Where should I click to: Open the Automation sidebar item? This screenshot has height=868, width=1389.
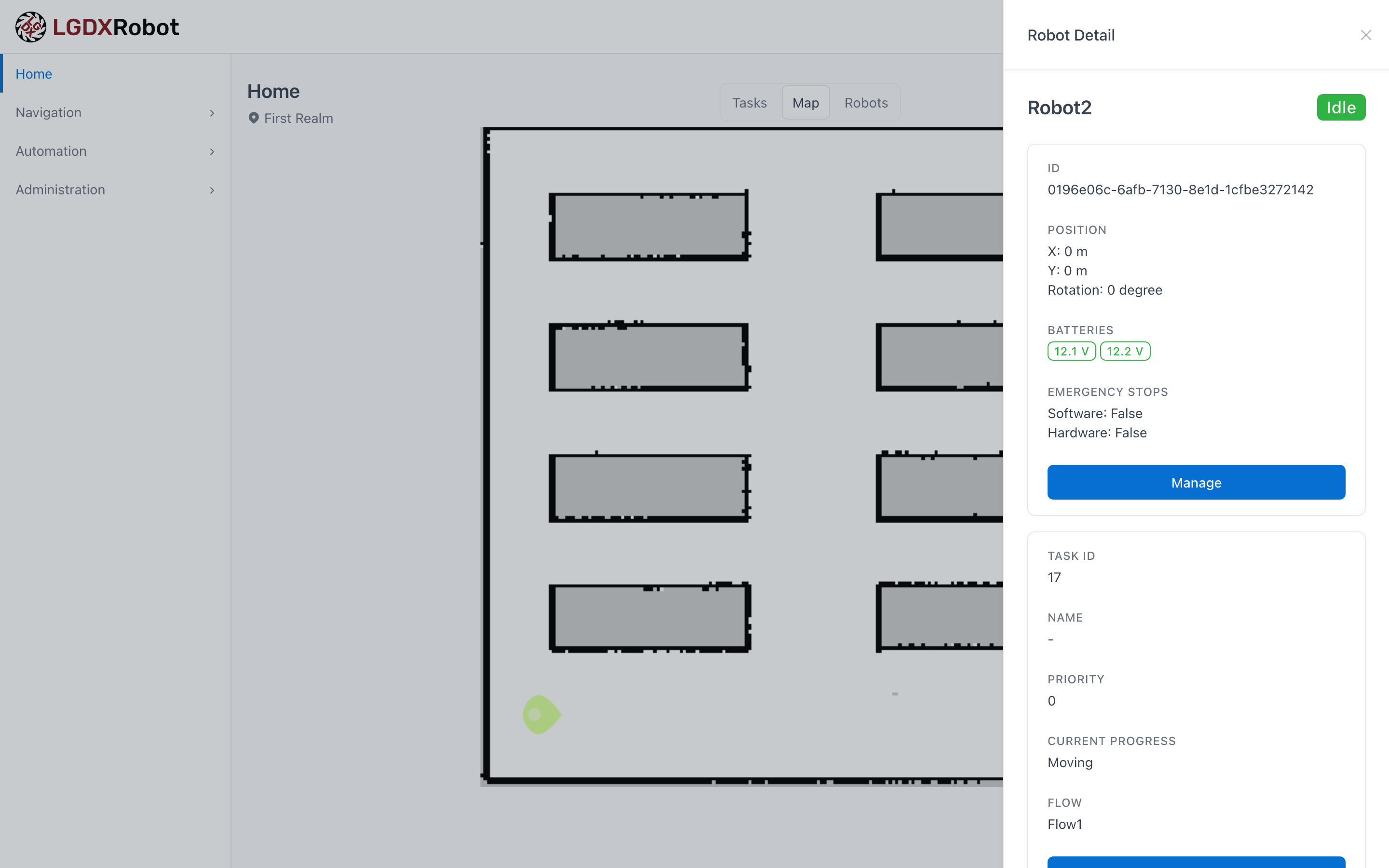click(x=115, y=151)
